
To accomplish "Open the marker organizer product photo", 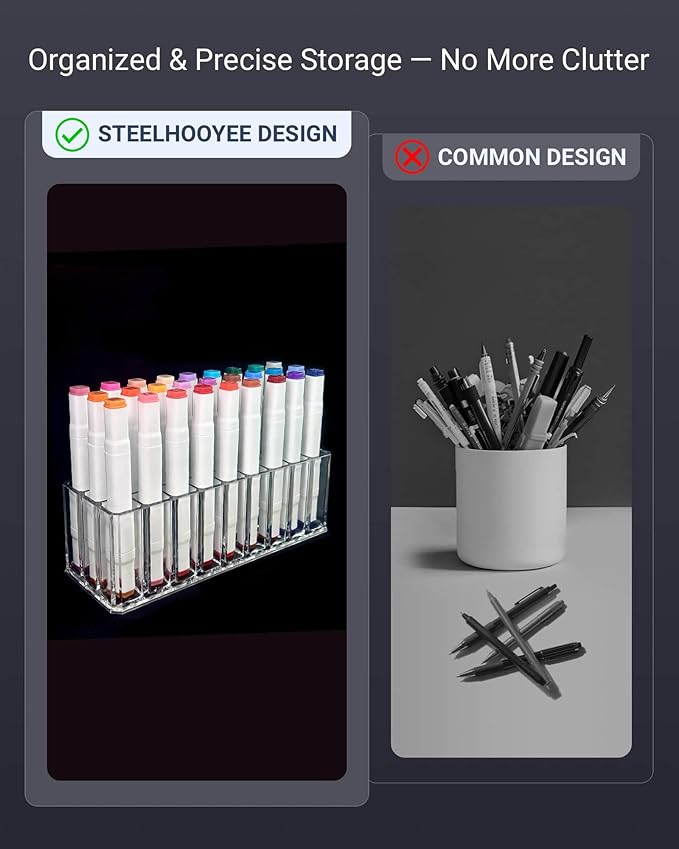I will pos(197,482).
